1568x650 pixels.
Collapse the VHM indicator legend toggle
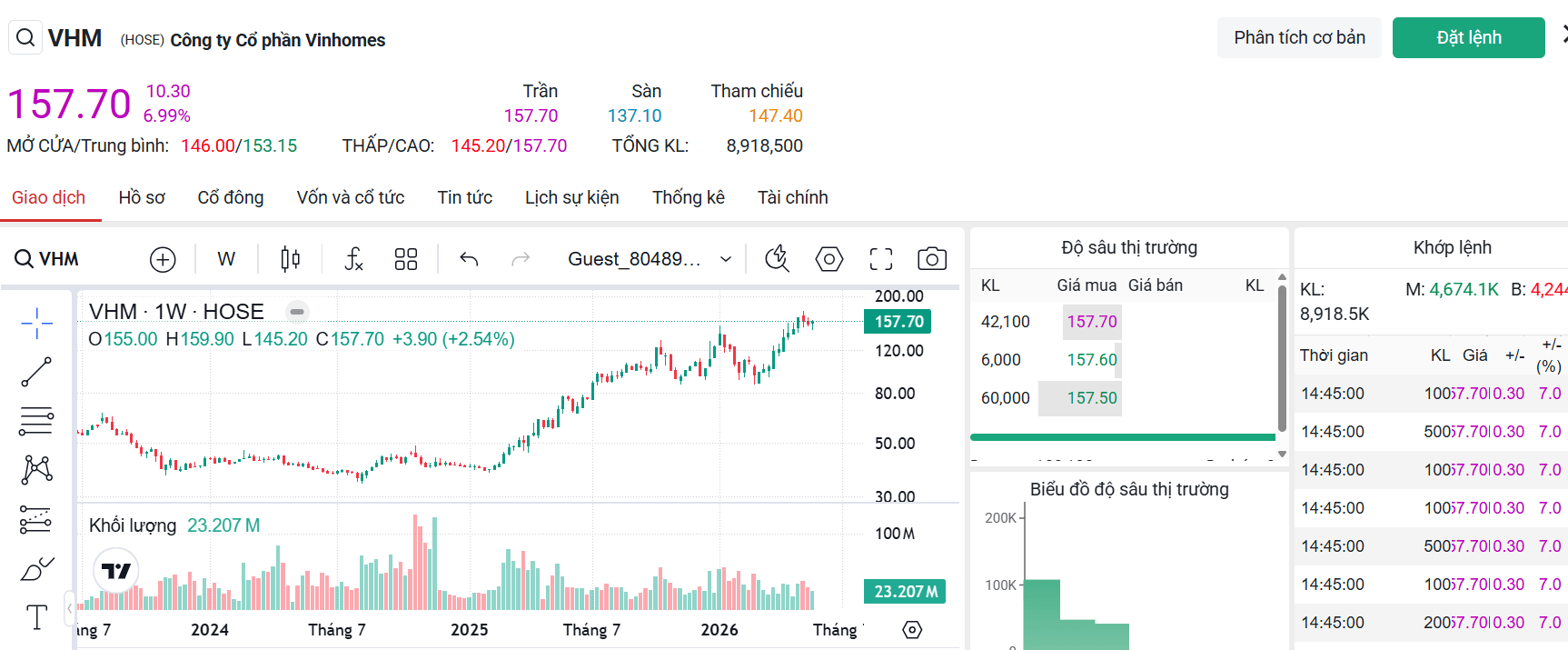pyautogui.click(x=297, y=312)
